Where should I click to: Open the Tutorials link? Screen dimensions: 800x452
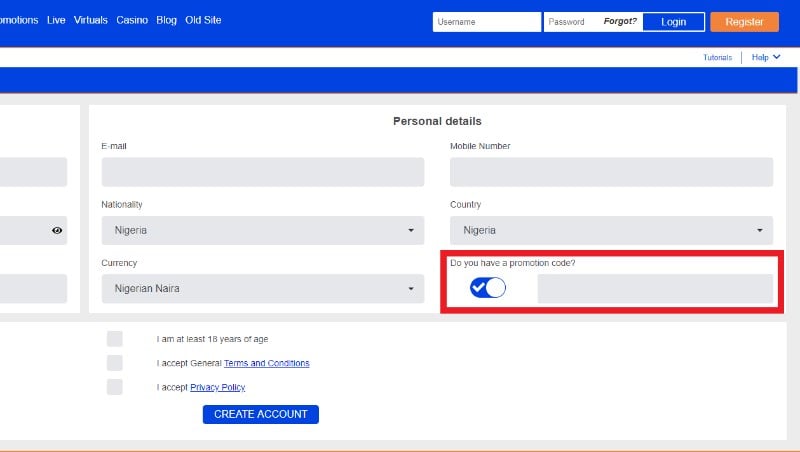point(717,58)
